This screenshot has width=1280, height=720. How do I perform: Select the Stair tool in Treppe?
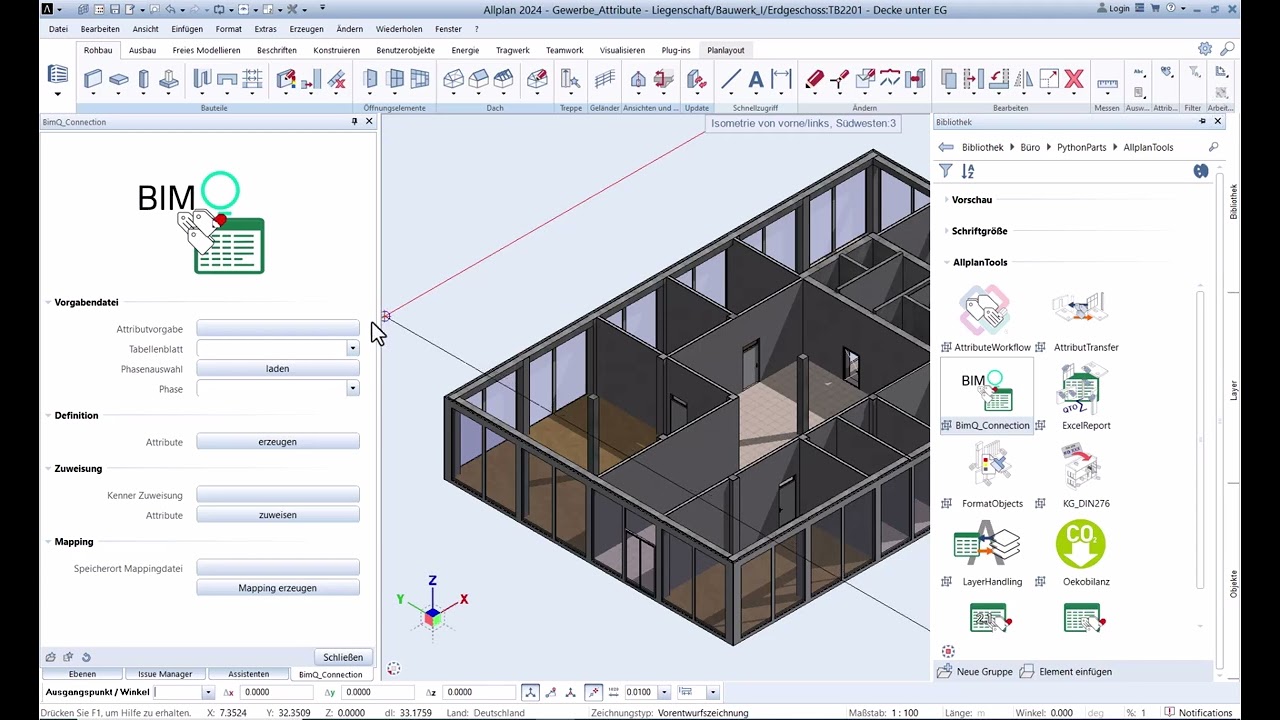coord(571,79)
